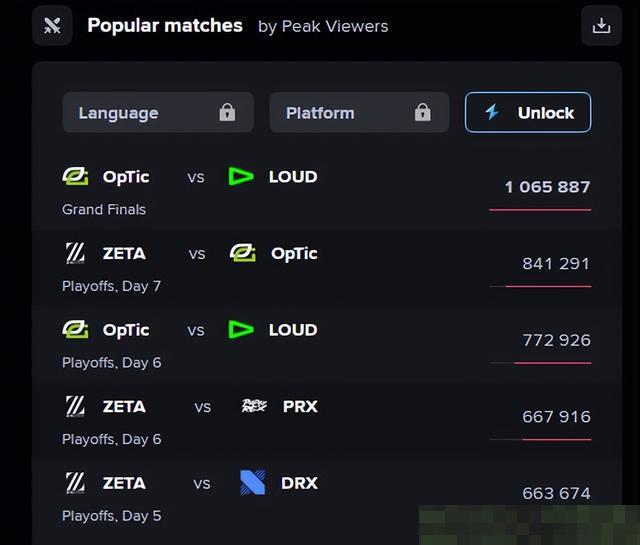Click the download export icon

coord(601,26)
